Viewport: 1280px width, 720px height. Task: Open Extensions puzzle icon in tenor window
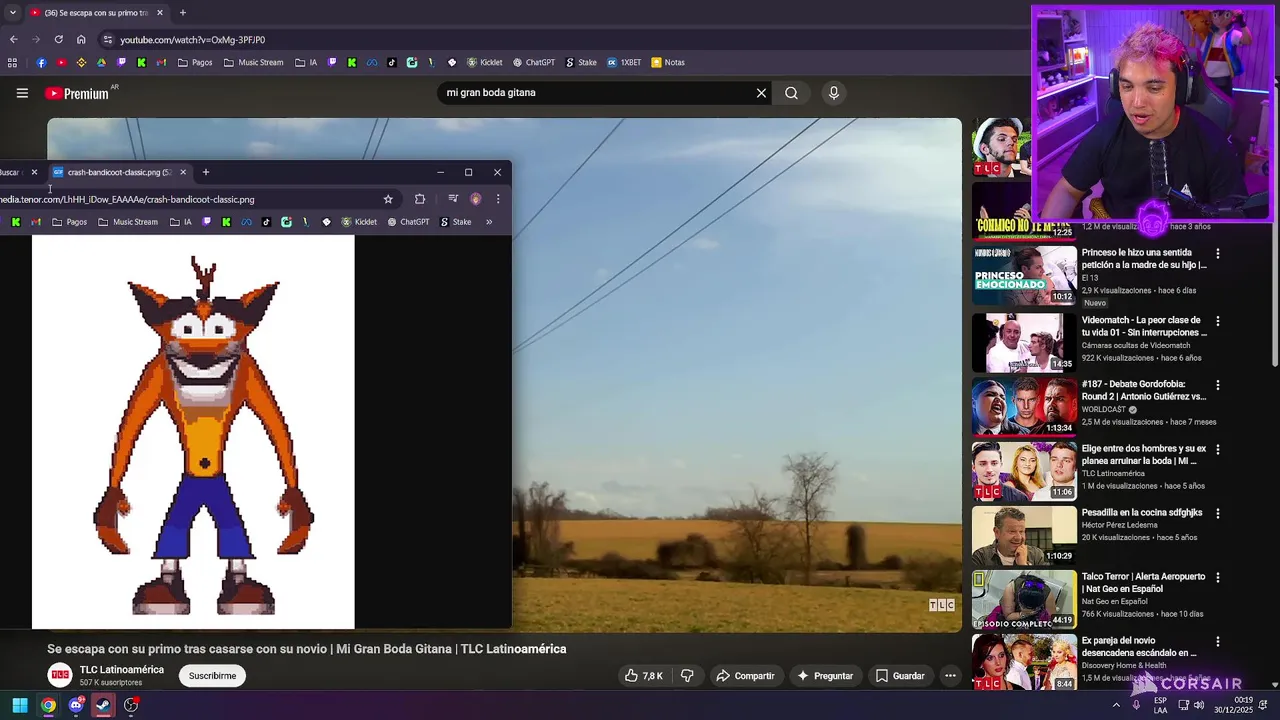(420, 199)
